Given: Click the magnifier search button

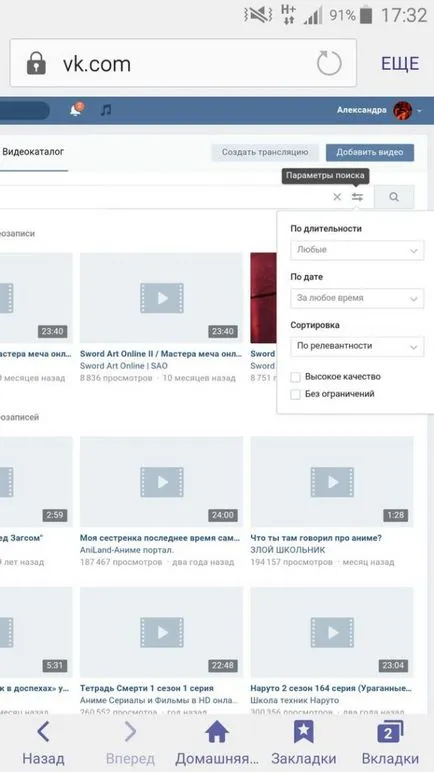Looking at the screenshot, I should pyautogui.click(x=394, y=197).
